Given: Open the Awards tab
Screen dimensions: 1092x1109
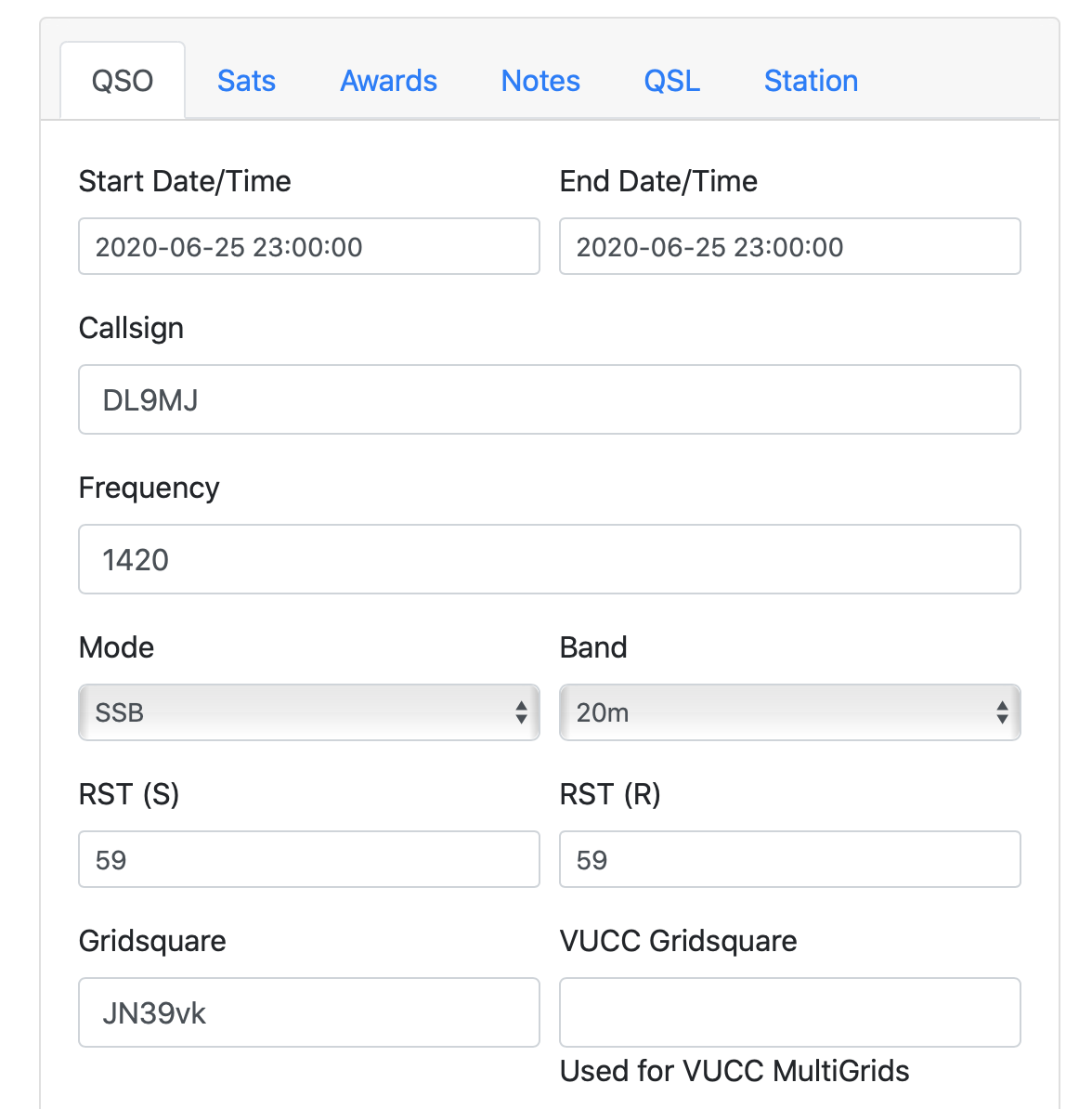Looking at the screenshot, I should pos(388,81).
